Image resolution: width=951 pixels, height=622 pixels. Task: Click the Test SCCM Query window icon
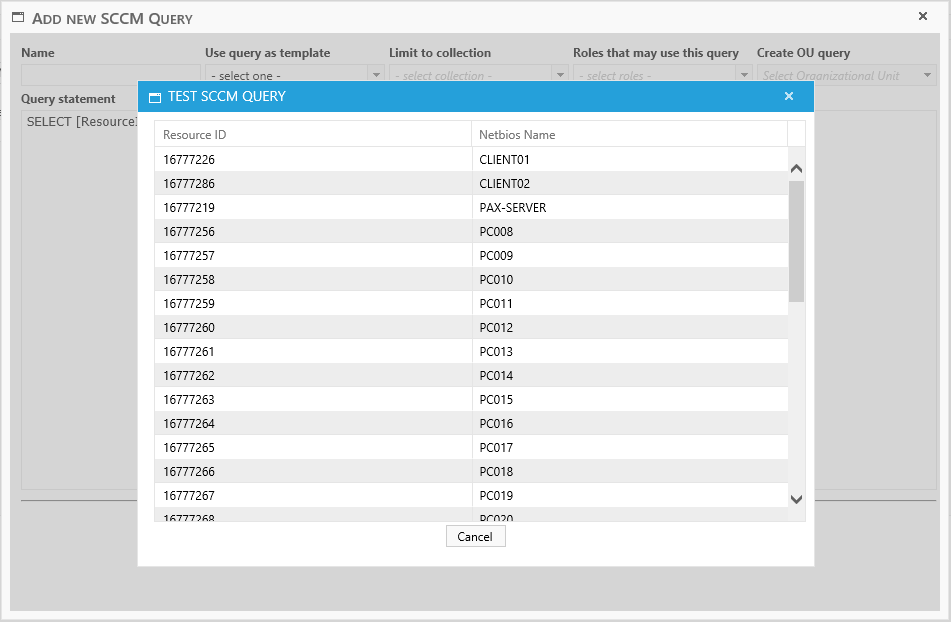pyautogui.click(x=154, y=97)
